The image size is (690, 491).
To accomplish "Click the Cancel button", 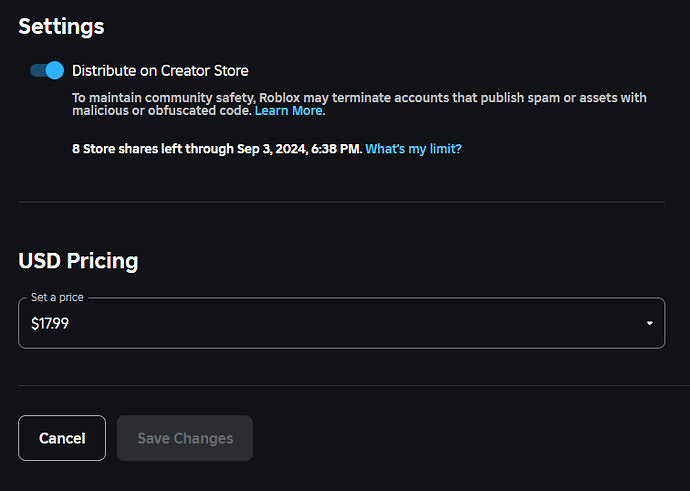I will (62, 438).
